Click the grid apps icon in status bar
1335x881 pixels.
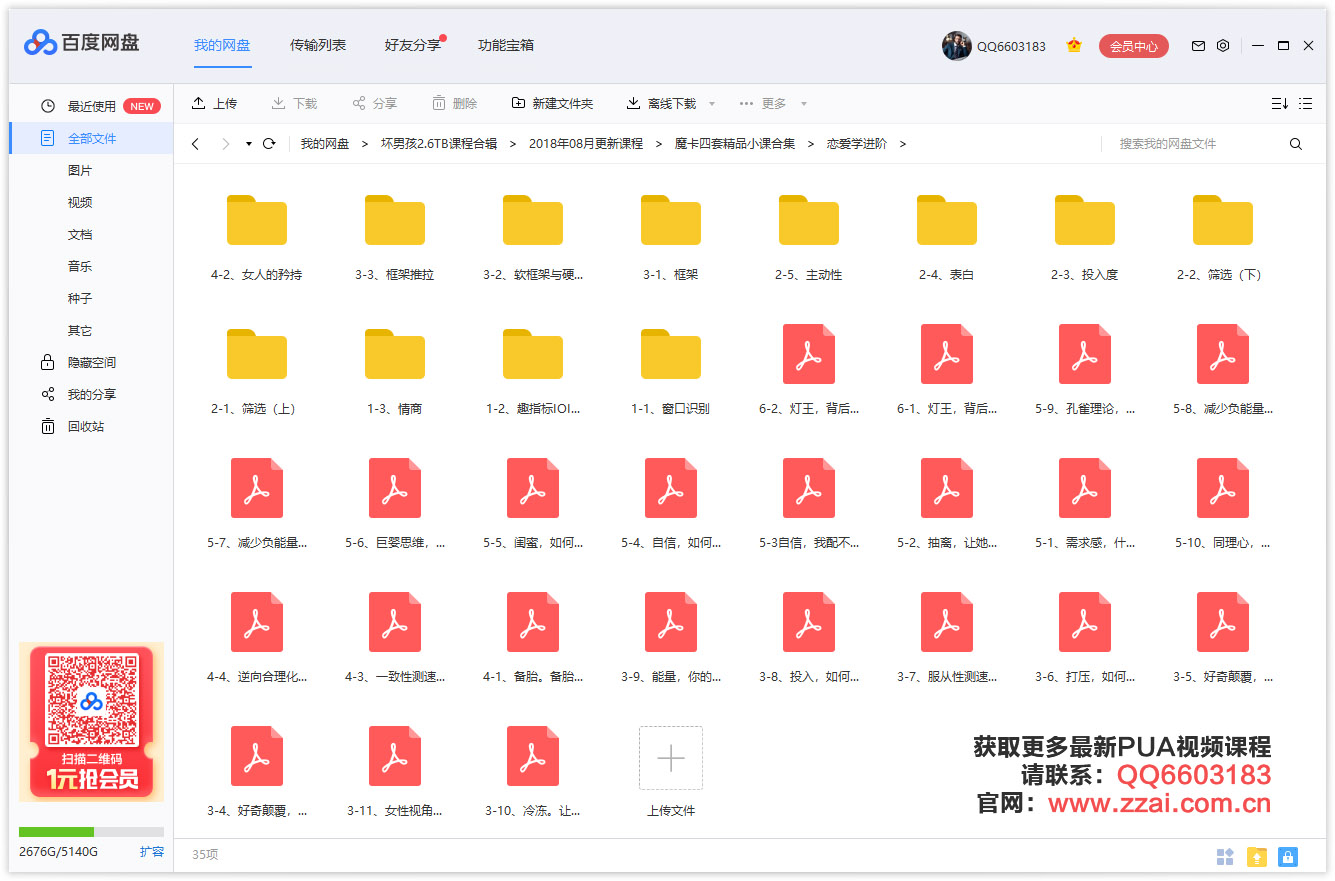pos(1225,857)
